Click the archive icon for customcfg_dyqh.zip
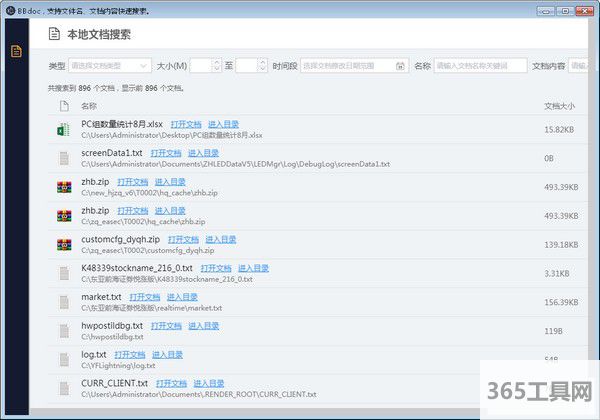This screenshot has width=600, height=420. [63, 244]
